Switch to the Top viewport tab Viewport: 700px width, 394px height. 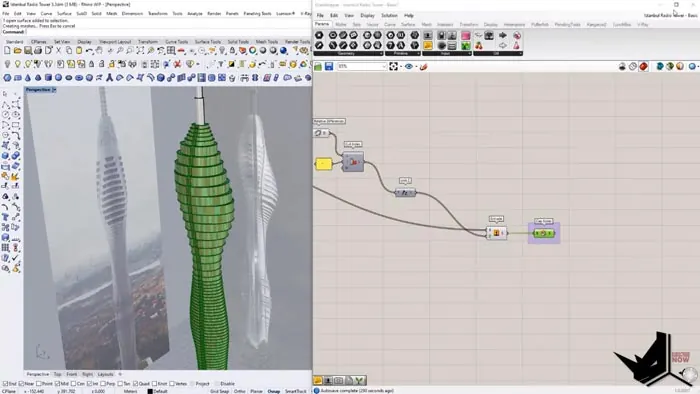pos(57,374)
